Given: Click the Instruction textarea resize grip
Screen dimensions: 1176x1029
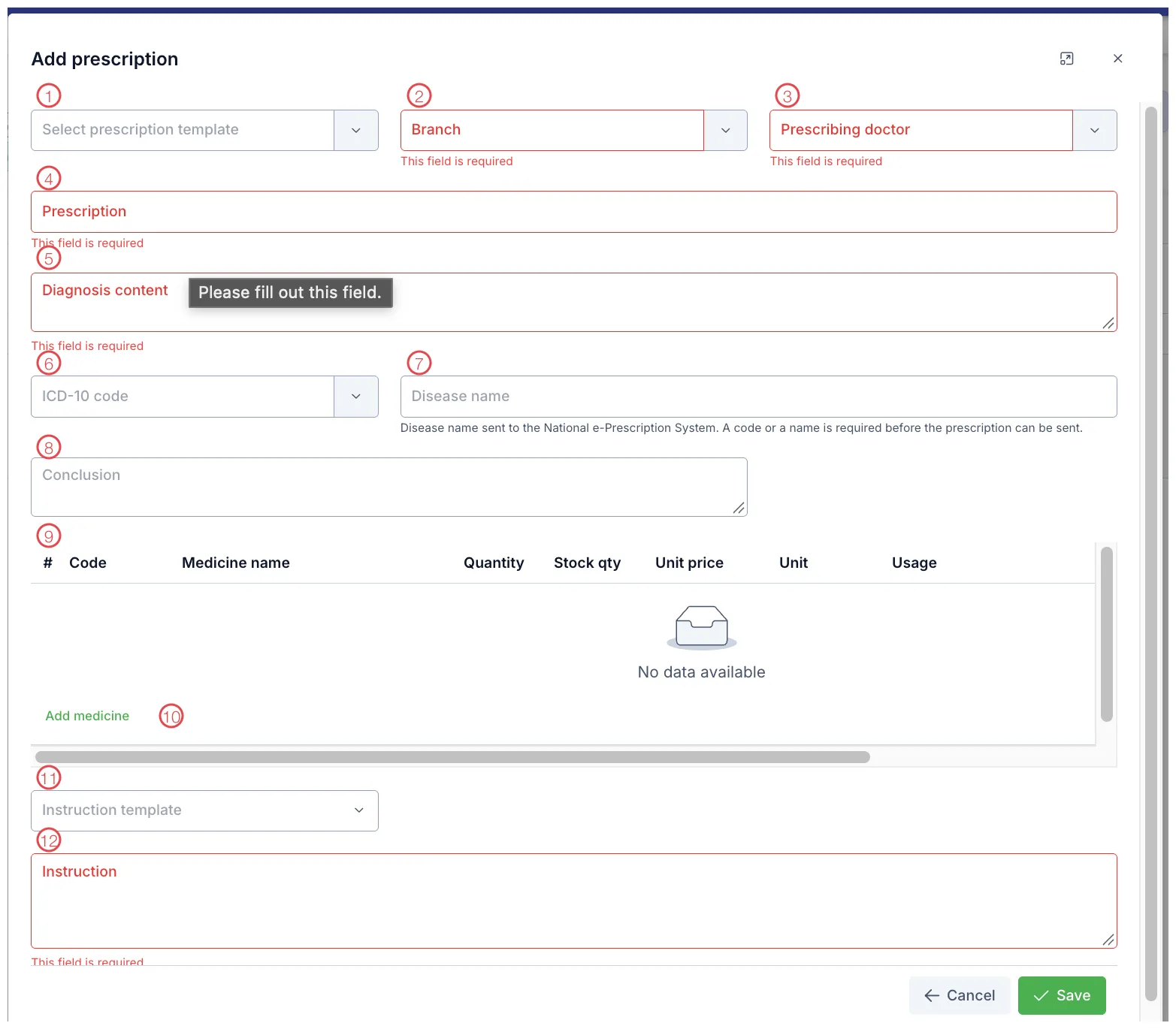Looking at the screenshot, I should click(x=1108, y=940).
